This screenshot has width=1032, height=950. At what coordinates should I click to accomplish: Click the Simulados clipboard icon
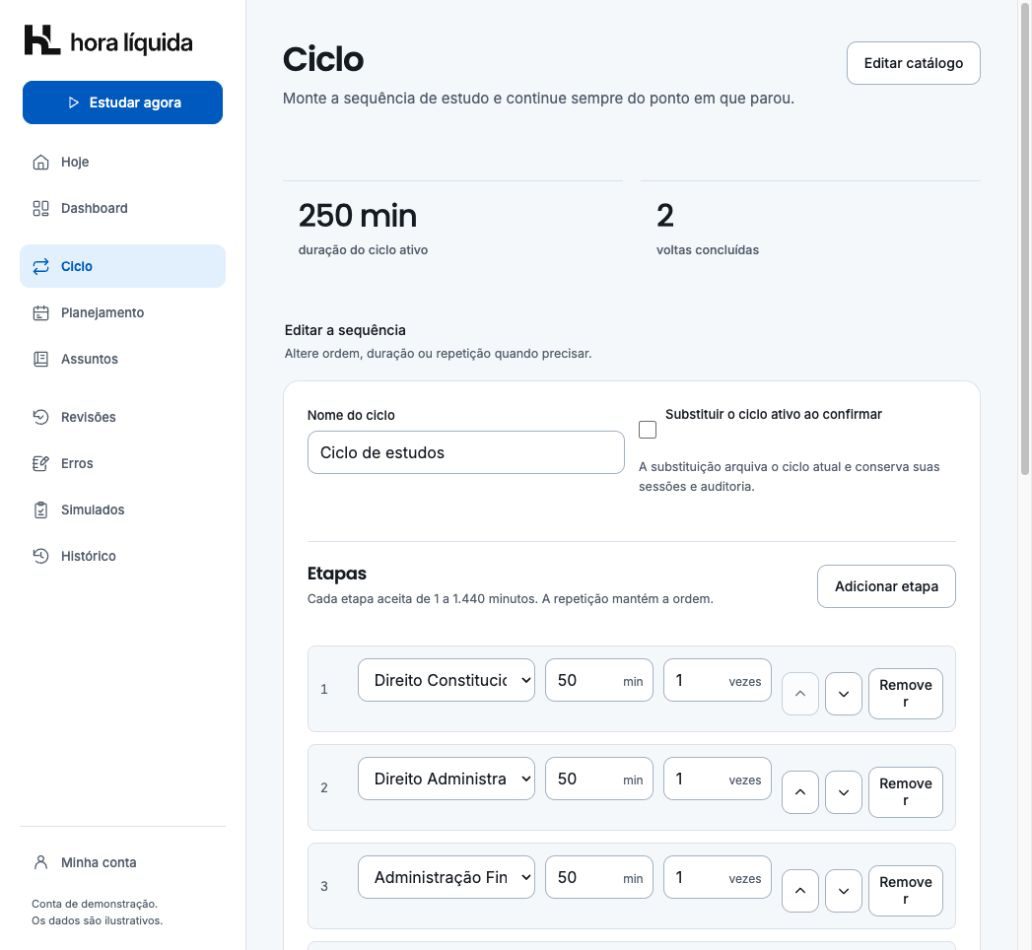point(41,510)
